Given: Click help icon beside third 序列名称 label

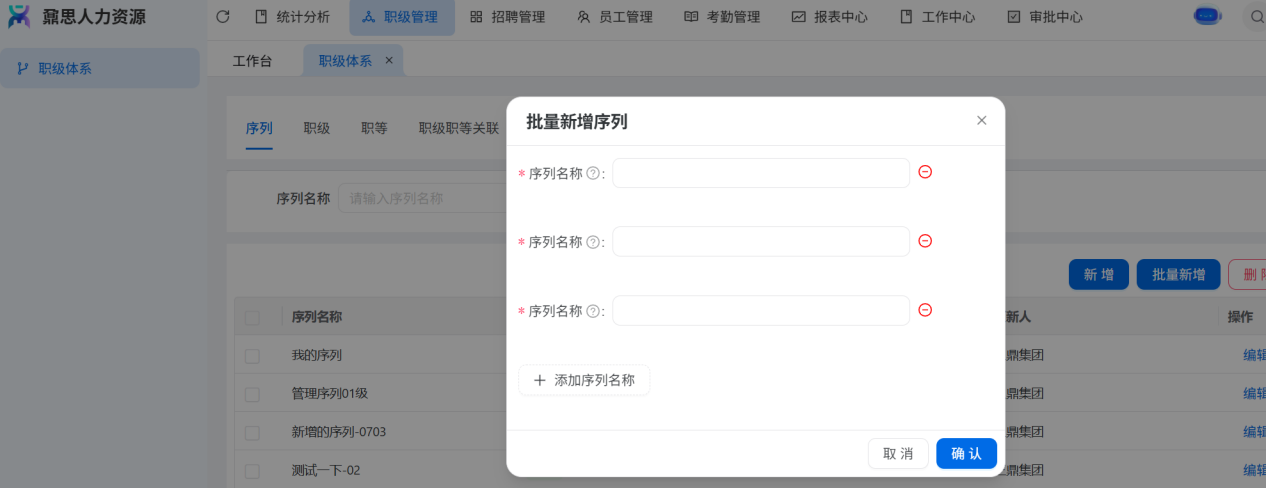Looking at the screenshot, I should coord(593,311).
